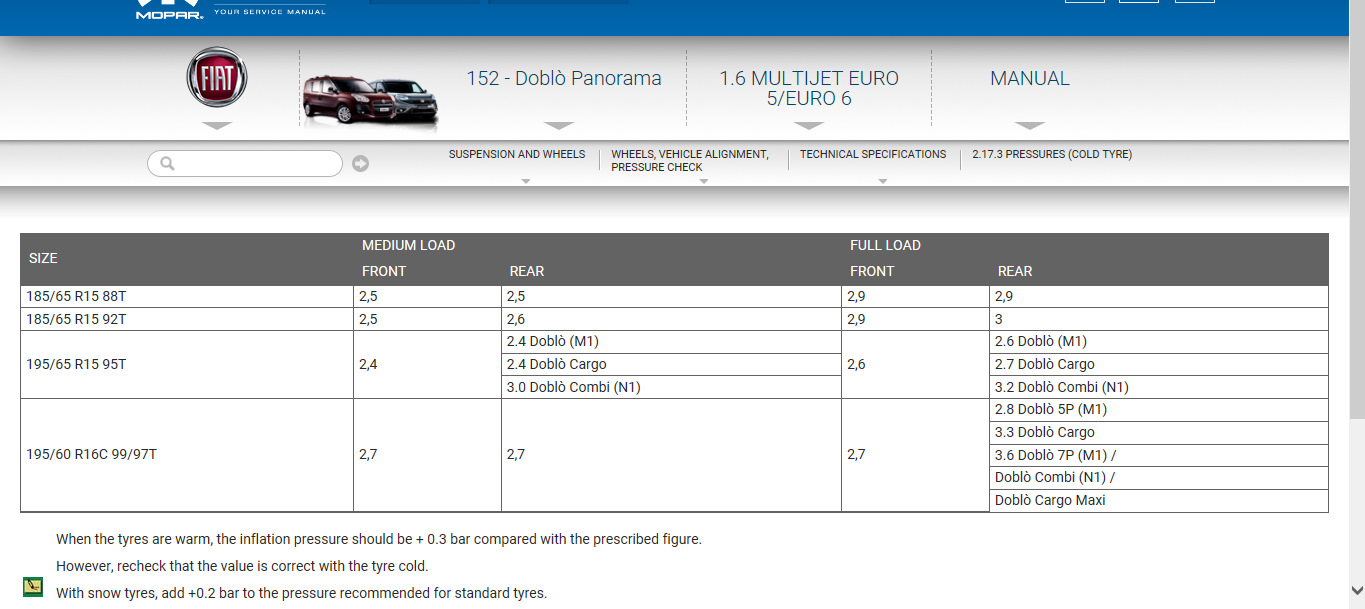
Task: Click the SIZE column header
Action: (x=43, y=258)
